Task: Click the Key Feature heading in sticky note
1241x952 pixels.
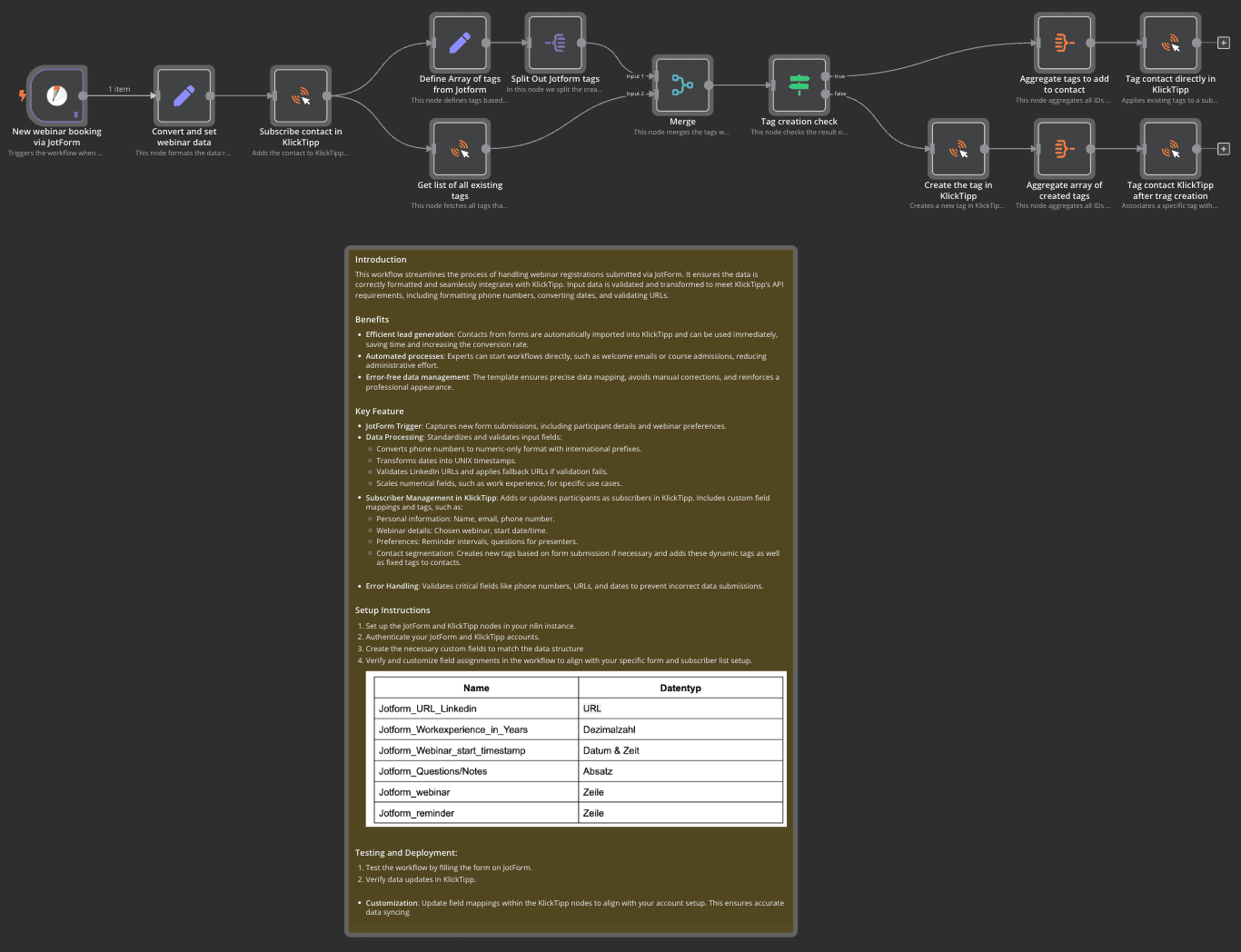Action: 379,412
